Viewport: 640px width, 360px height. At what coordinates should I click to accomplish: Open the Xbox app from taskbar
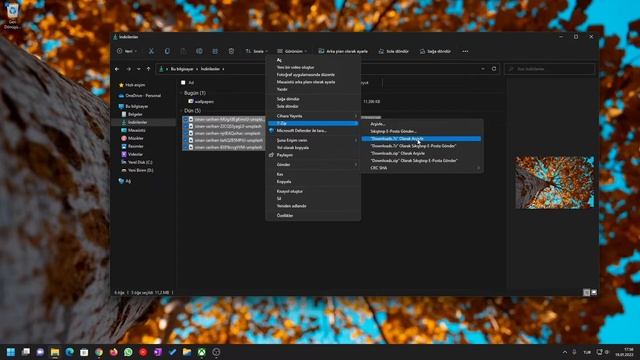click(202, 352)
